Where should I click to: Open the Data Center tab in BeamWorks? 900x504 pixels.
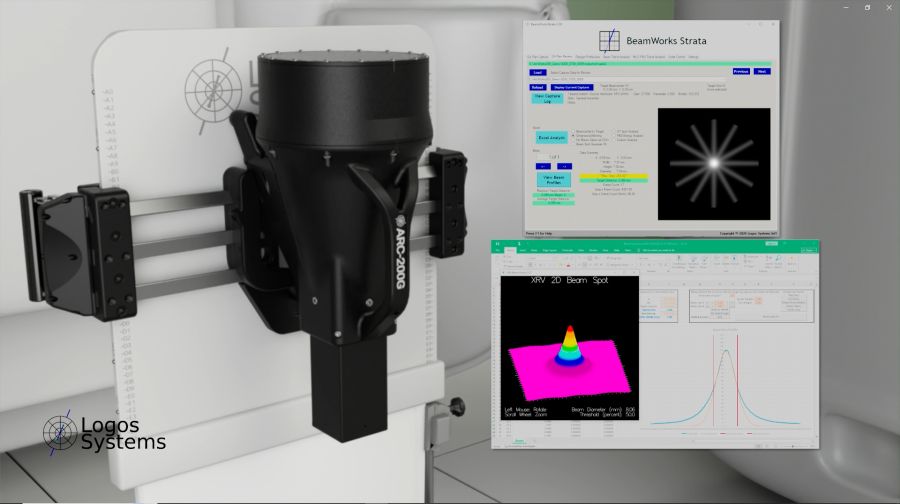[677, 57]
